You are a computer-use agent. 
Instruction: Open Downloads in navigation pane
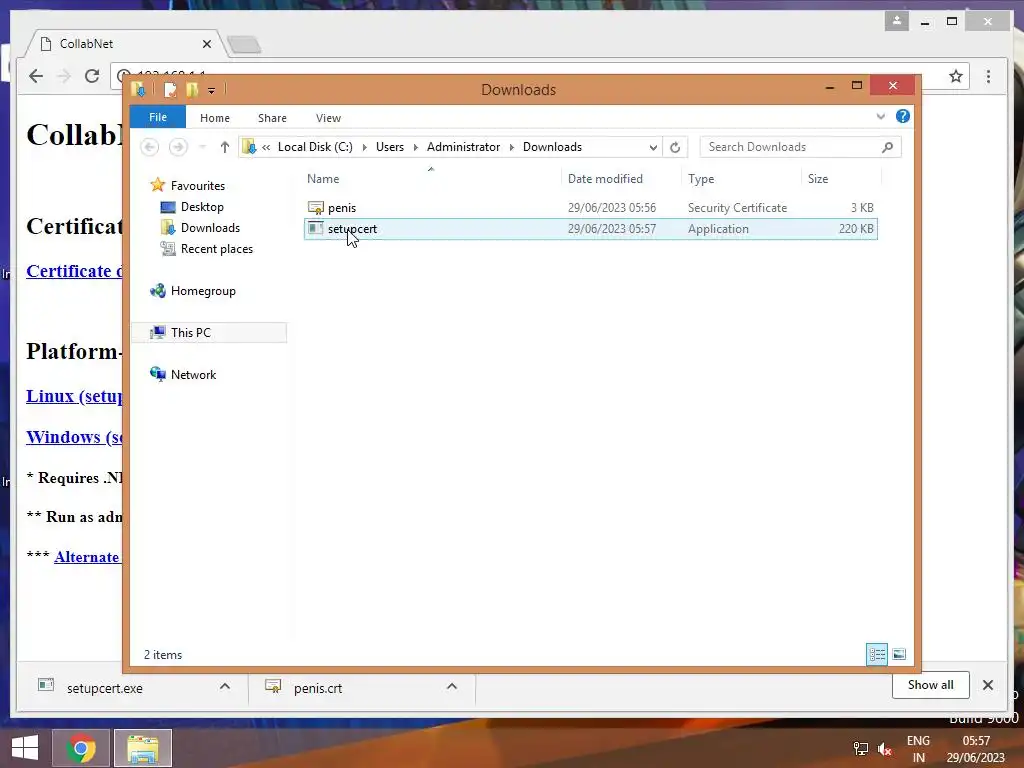(x=210, y=228)
